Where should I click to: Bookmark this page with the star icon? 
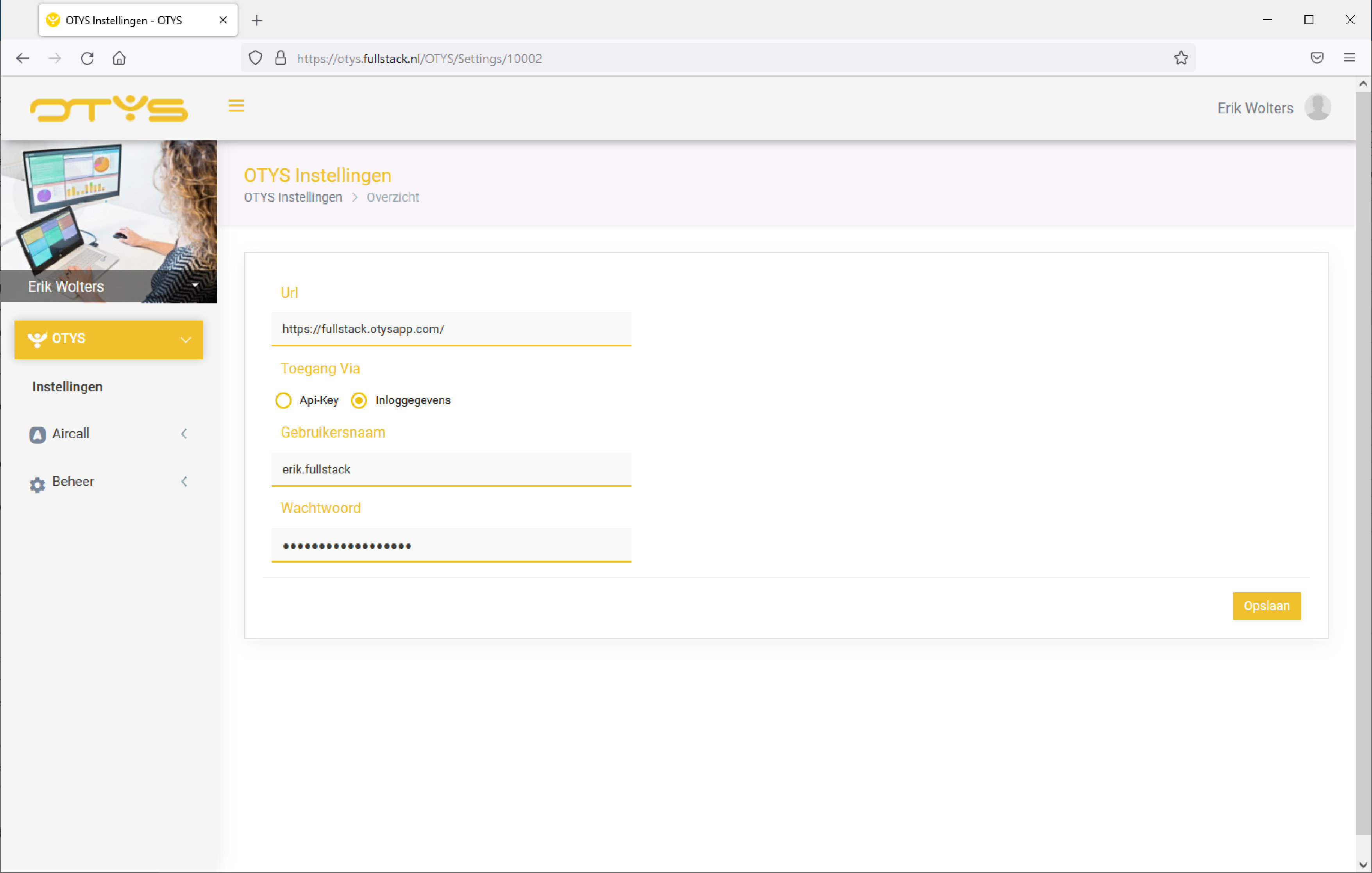[1181, 58]
